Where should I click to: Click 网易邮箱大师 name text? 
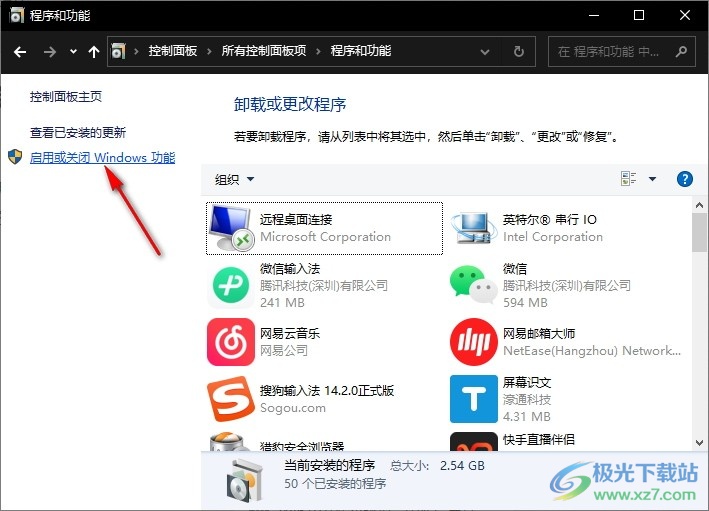pyautogui.click(x=539, y=334)
